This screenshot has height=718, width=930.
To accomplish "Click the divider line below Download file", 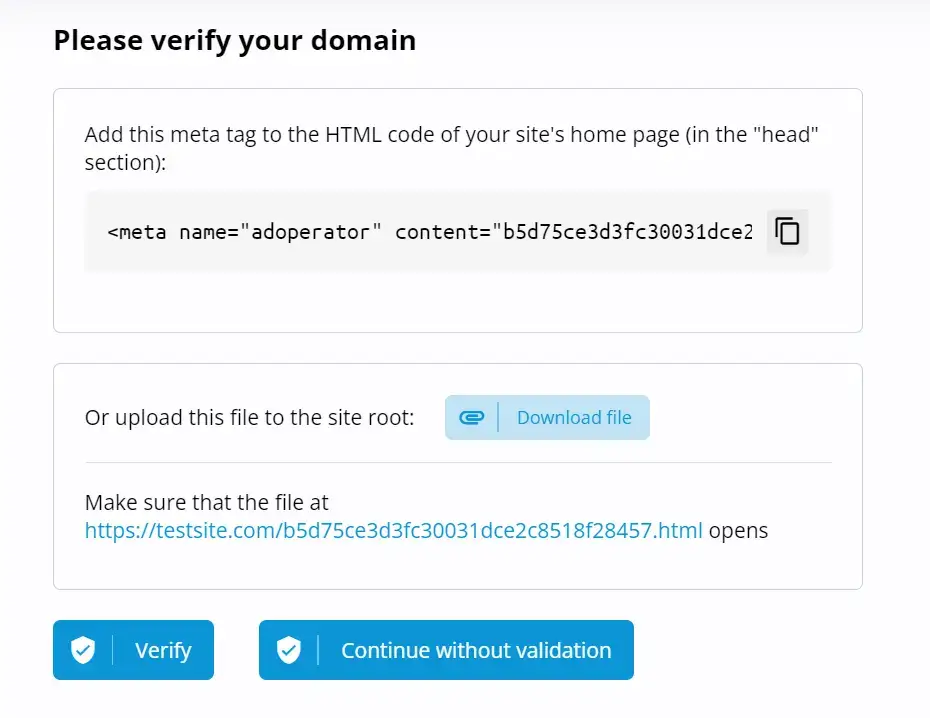I will click(458, 463).
